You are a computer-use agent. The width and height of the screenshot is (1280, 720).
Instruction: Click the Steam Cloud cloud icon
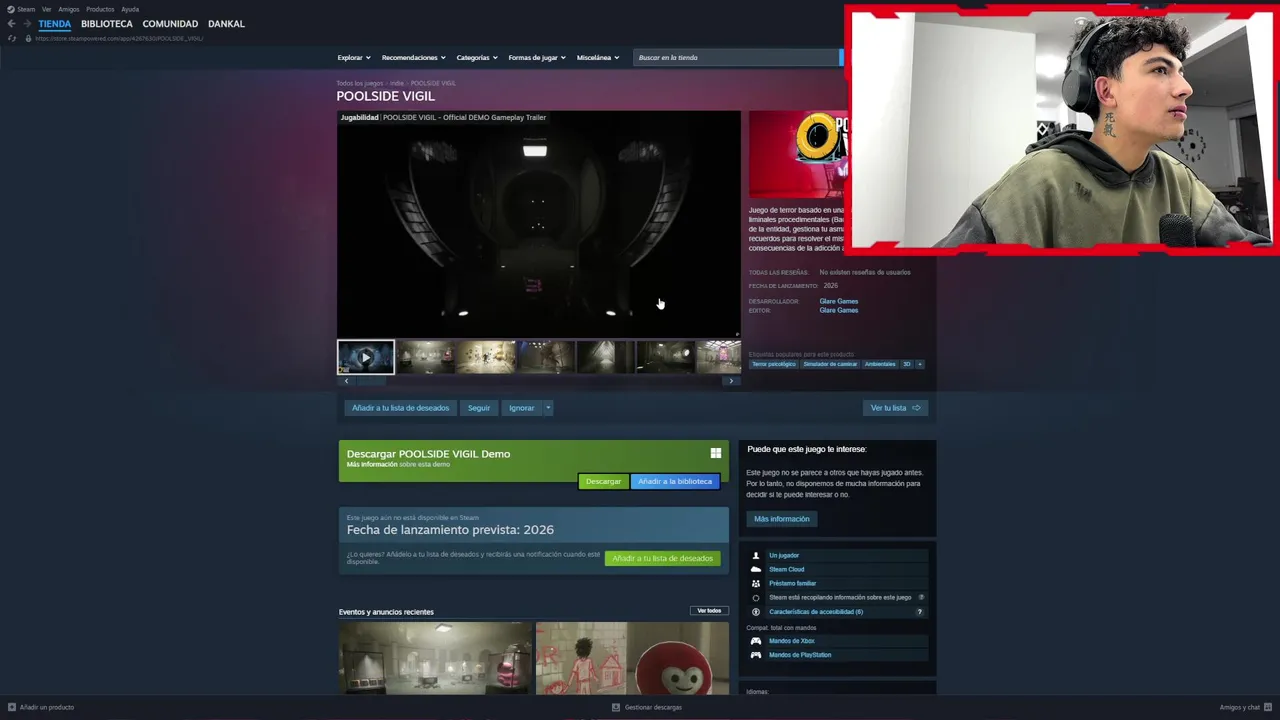point(756,569)
